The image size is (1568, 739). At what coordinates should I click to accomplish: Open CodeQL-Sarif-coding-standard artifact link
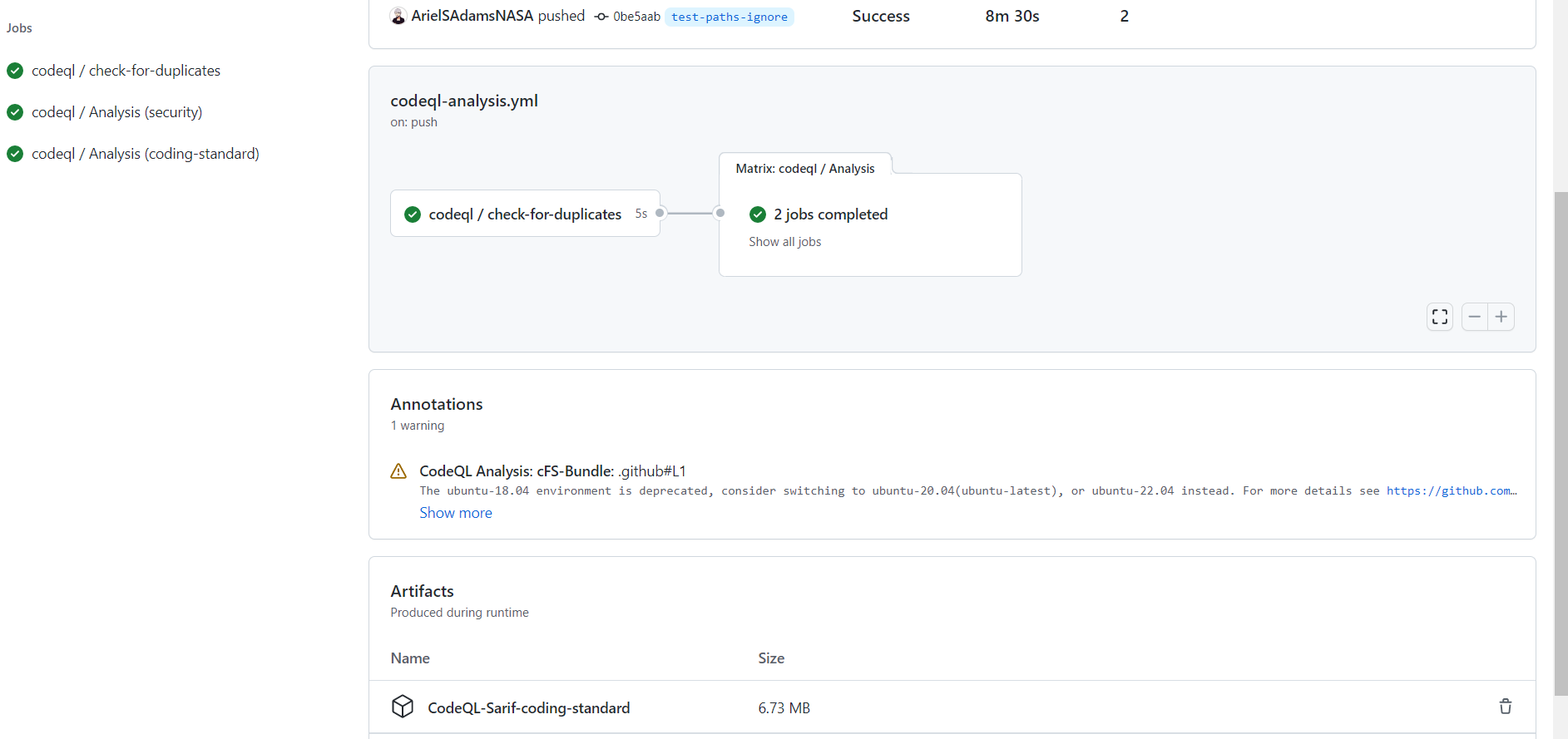tap(528, 708)
